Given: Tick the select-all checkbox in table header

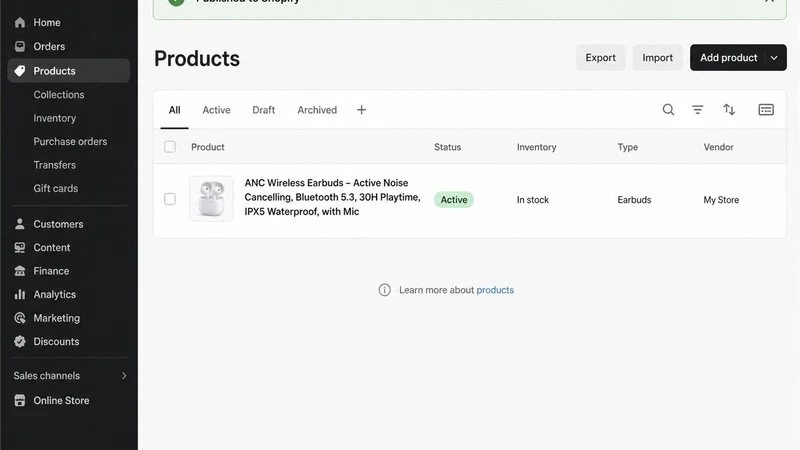Looking at the screenshot, I should pyautogui.click(x=170, y=147).
